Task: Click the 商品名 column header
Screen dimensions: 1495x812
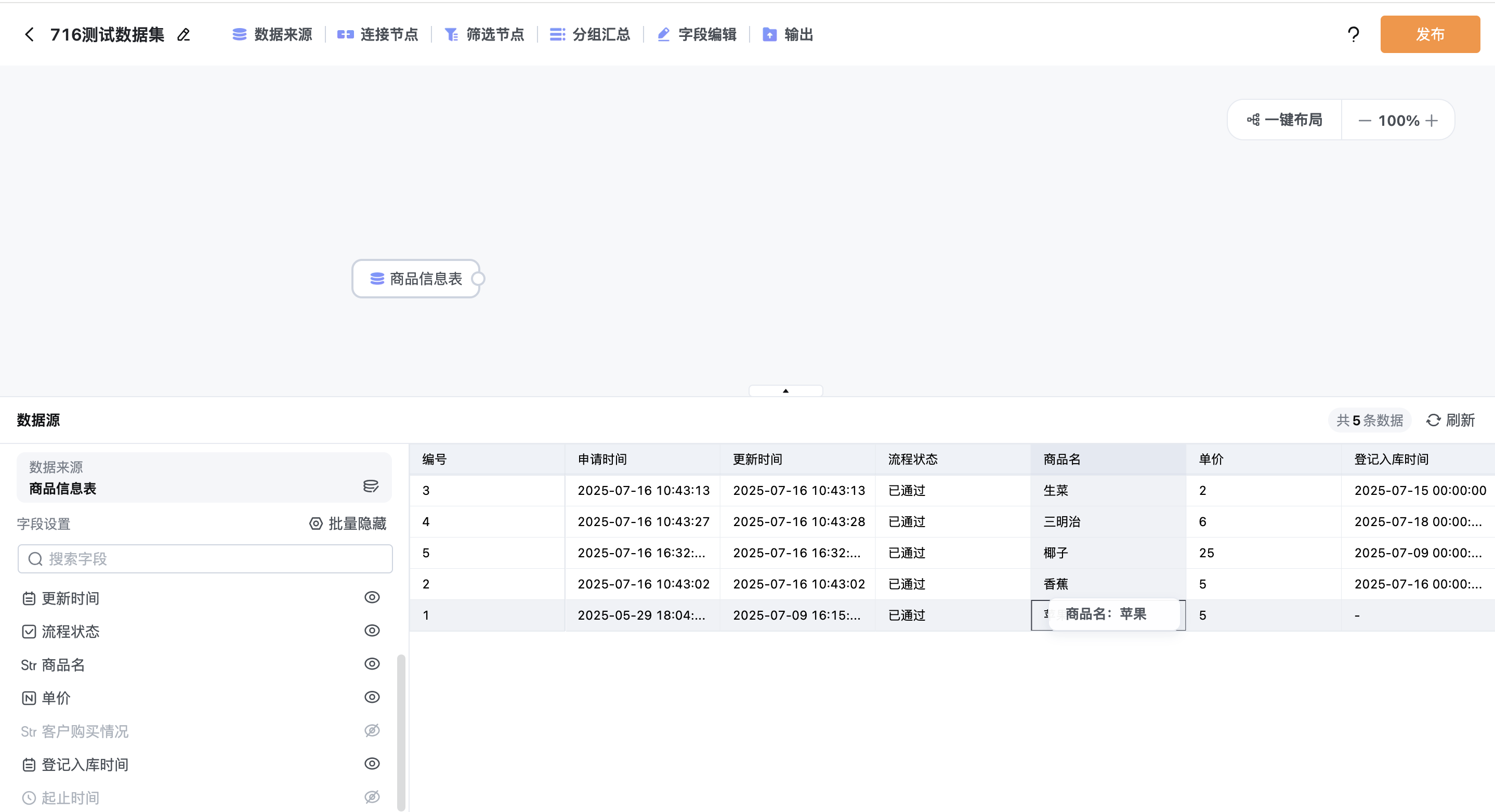Action: [x=1108, y=459]
